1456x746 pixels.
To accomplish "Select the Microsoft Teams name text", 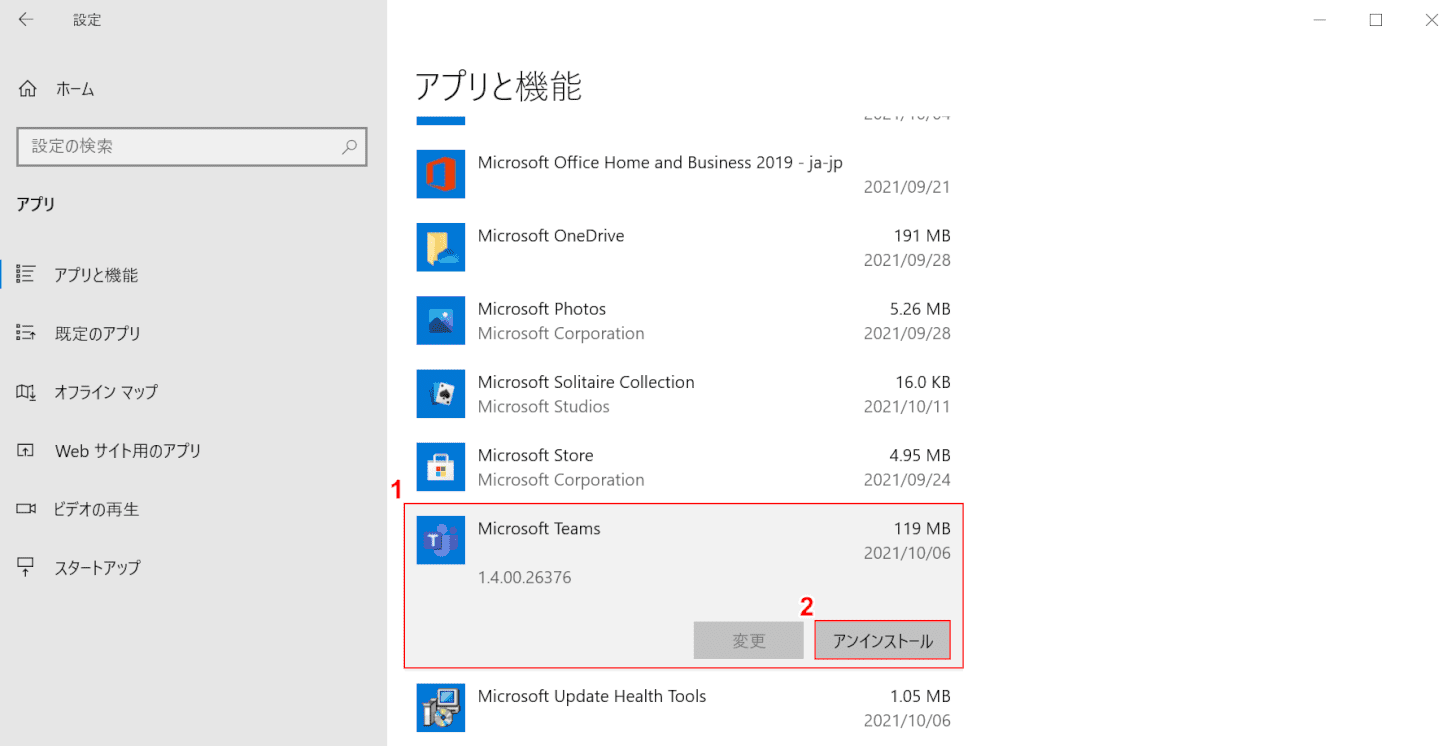I will click(x=539, y=528).
